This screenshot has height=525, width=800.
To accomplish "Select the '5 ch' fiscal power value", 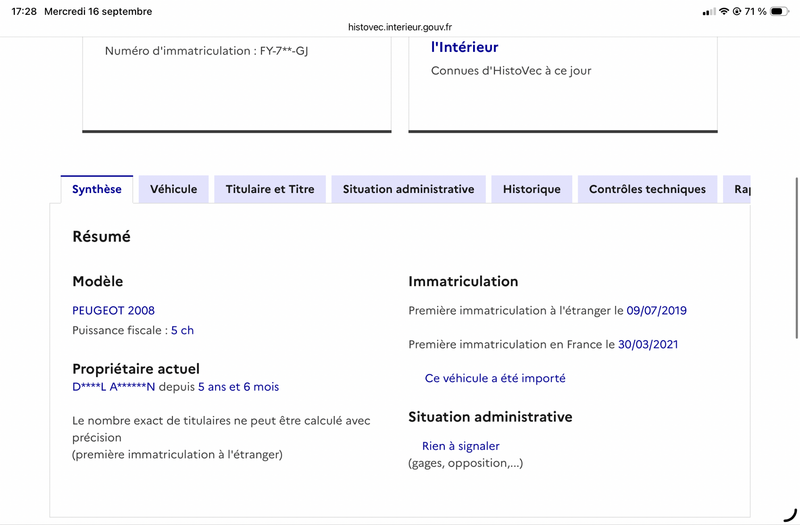I will pos(182,330).
